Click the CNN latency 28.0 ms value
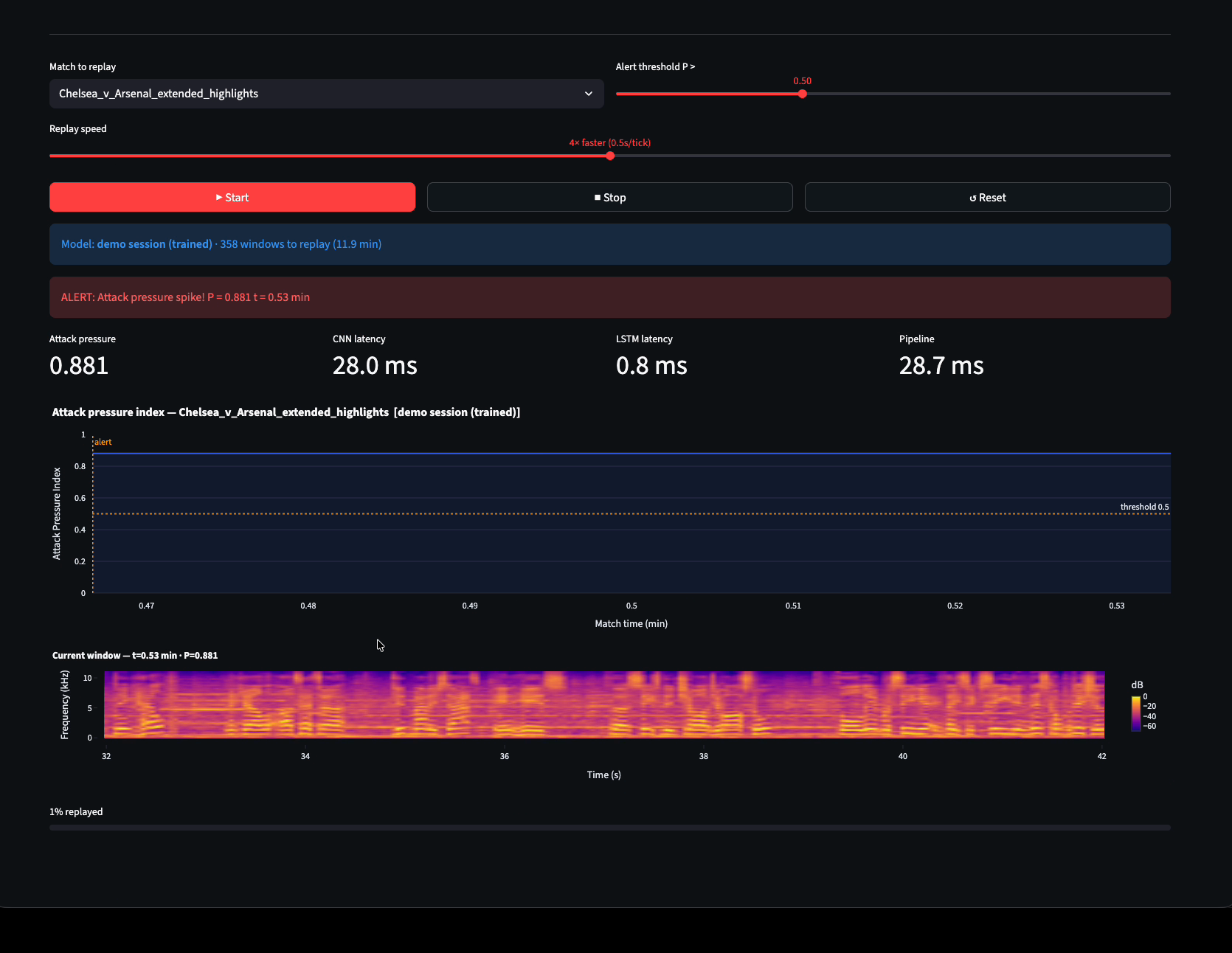 [x=375, y=366]
